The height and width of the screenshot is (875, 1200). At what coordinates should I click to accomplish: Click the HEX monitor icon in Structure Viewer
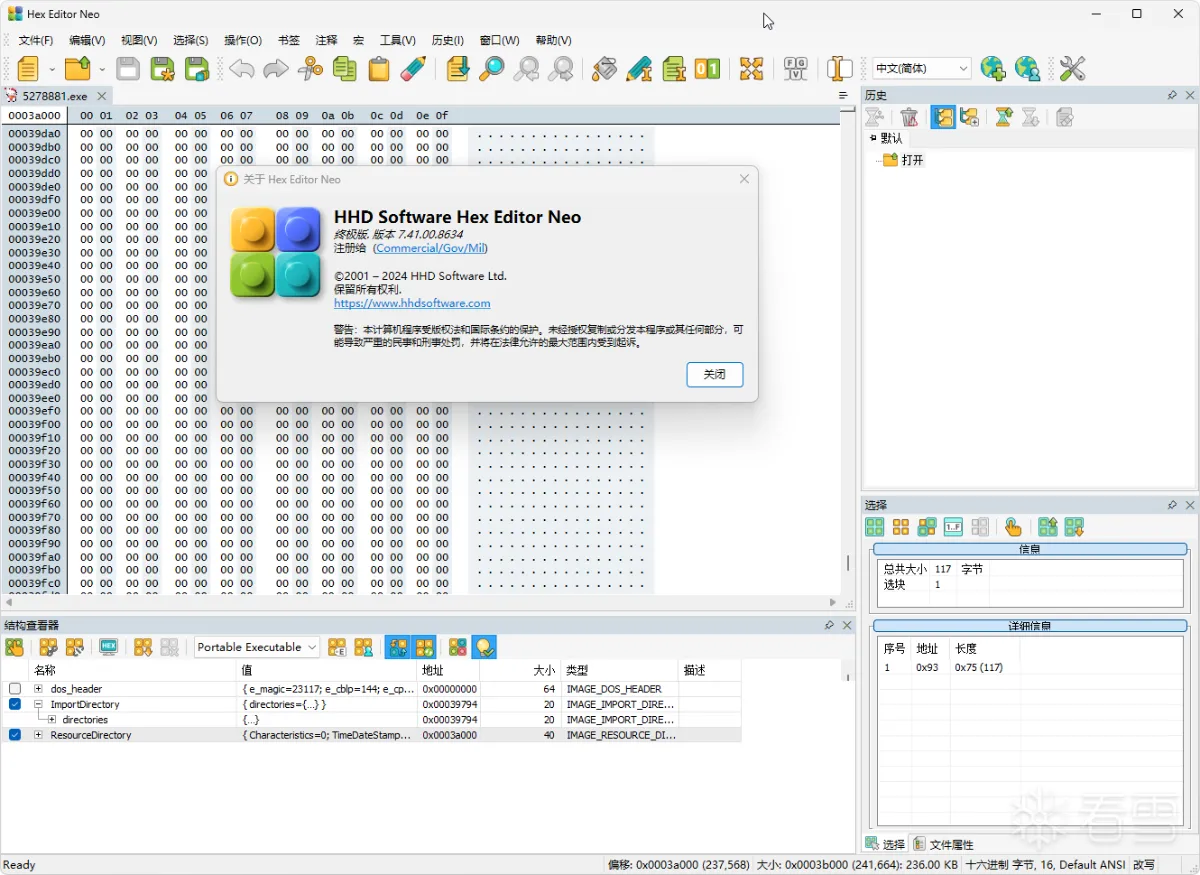(109, 647)
